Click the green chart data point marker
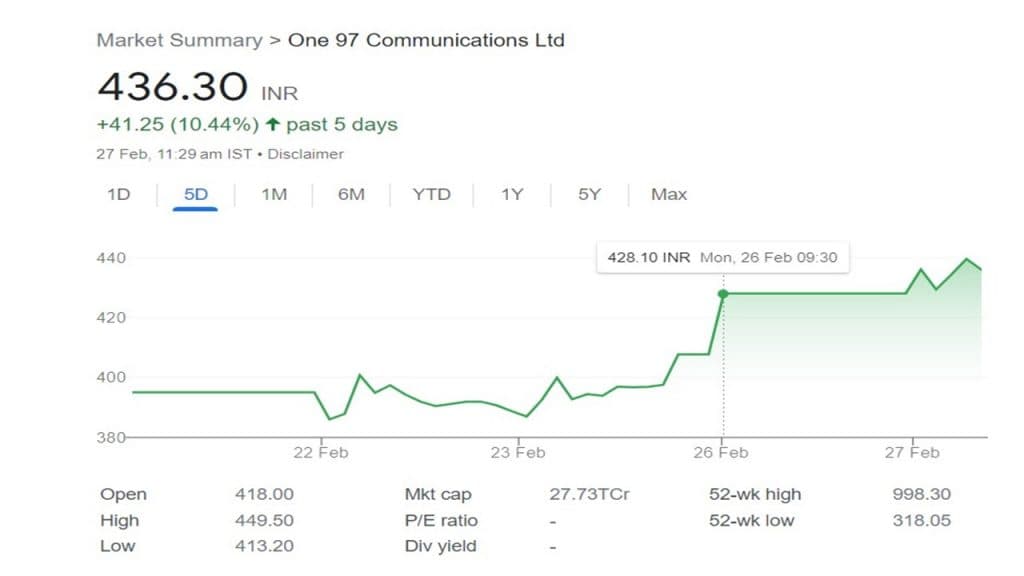The width and height of the screenshot is (1024, 576). pos(723,294)
